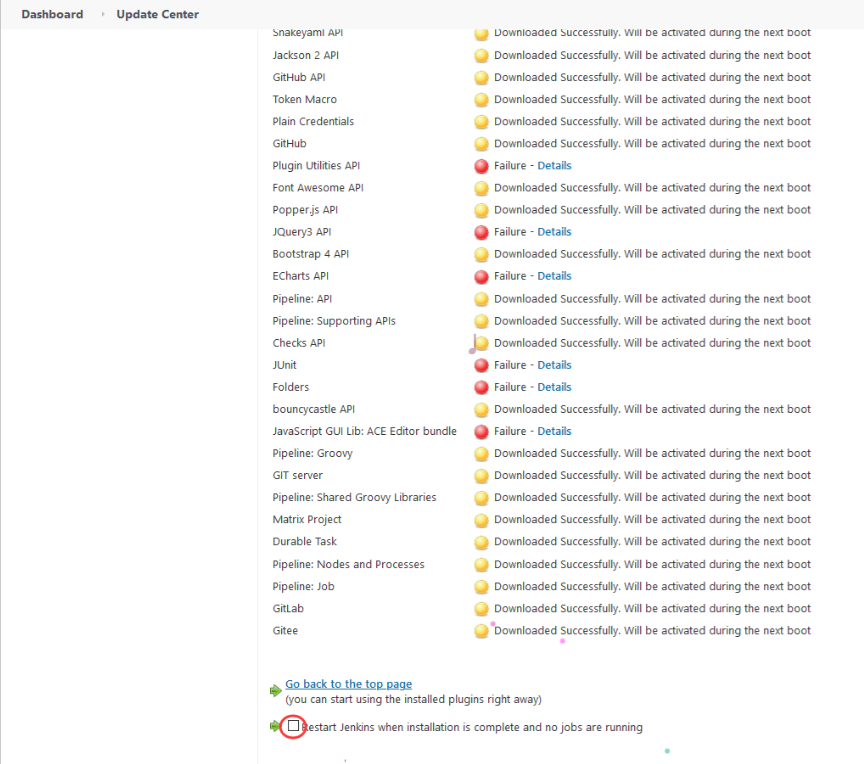Click the Pipeline: Groovy plugin name
Viewport: 864px width, 764px height.
coord(312,453)
